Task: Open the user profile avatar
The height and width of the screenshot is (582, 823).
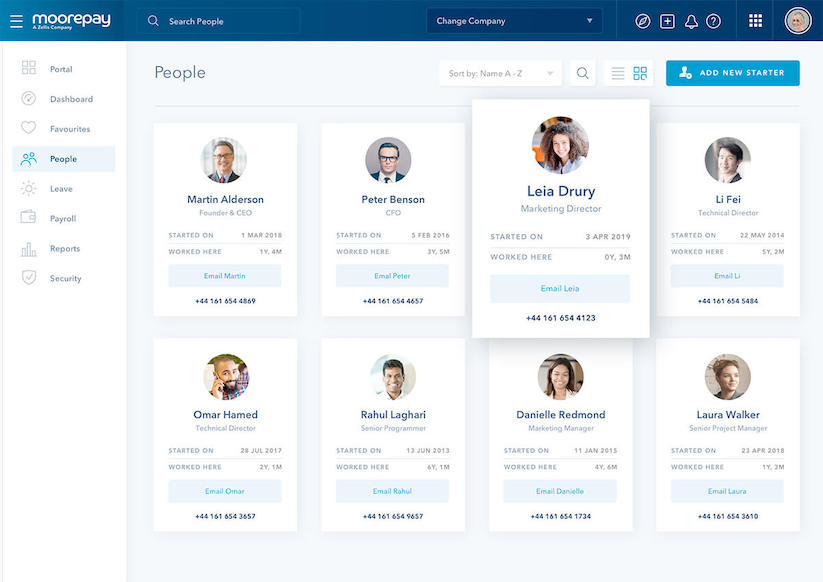Action: [x=797, y=21]
